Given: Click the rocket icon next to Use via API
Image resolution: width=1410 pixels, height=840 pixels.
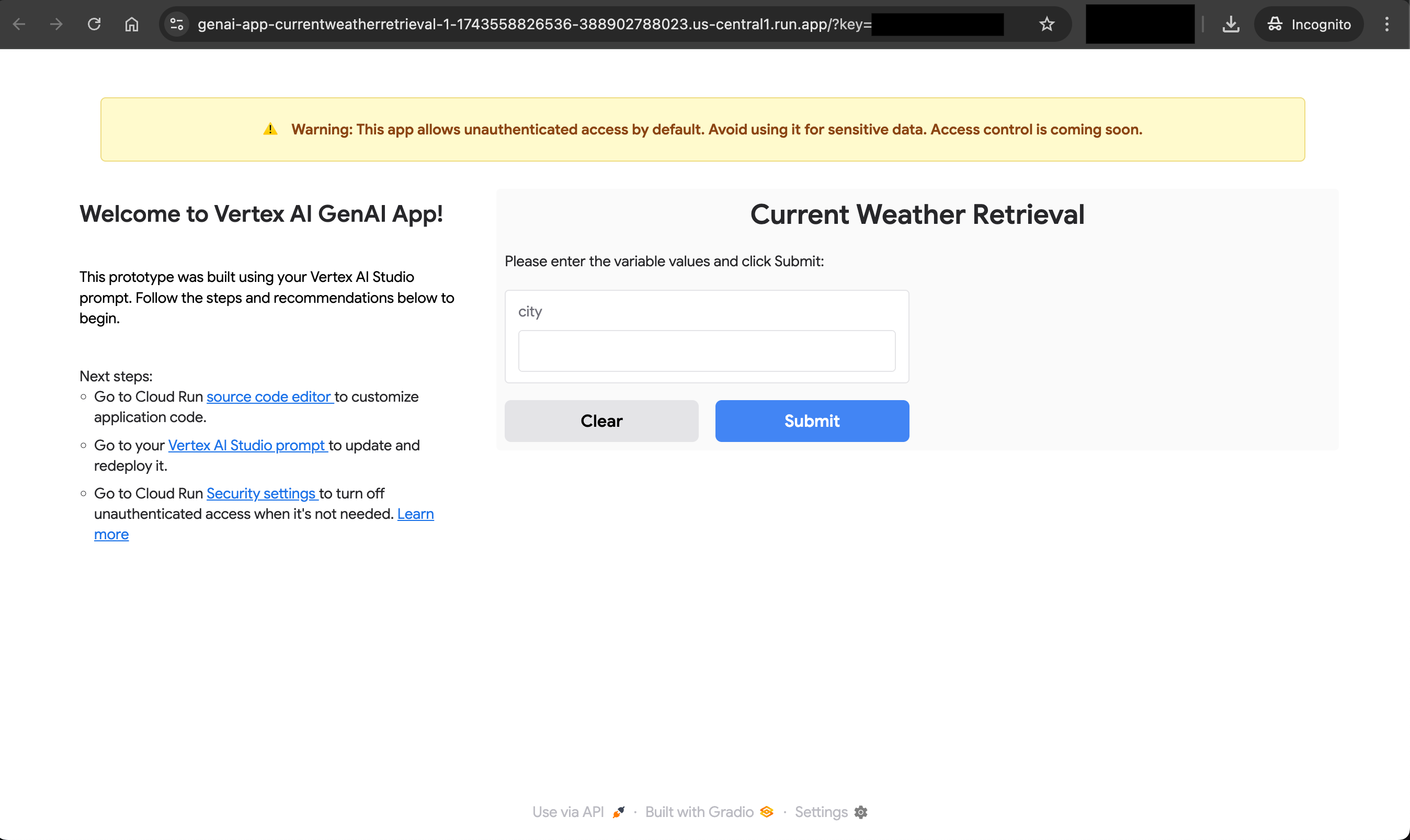Looking at the screenshot, I should point(618,812).
